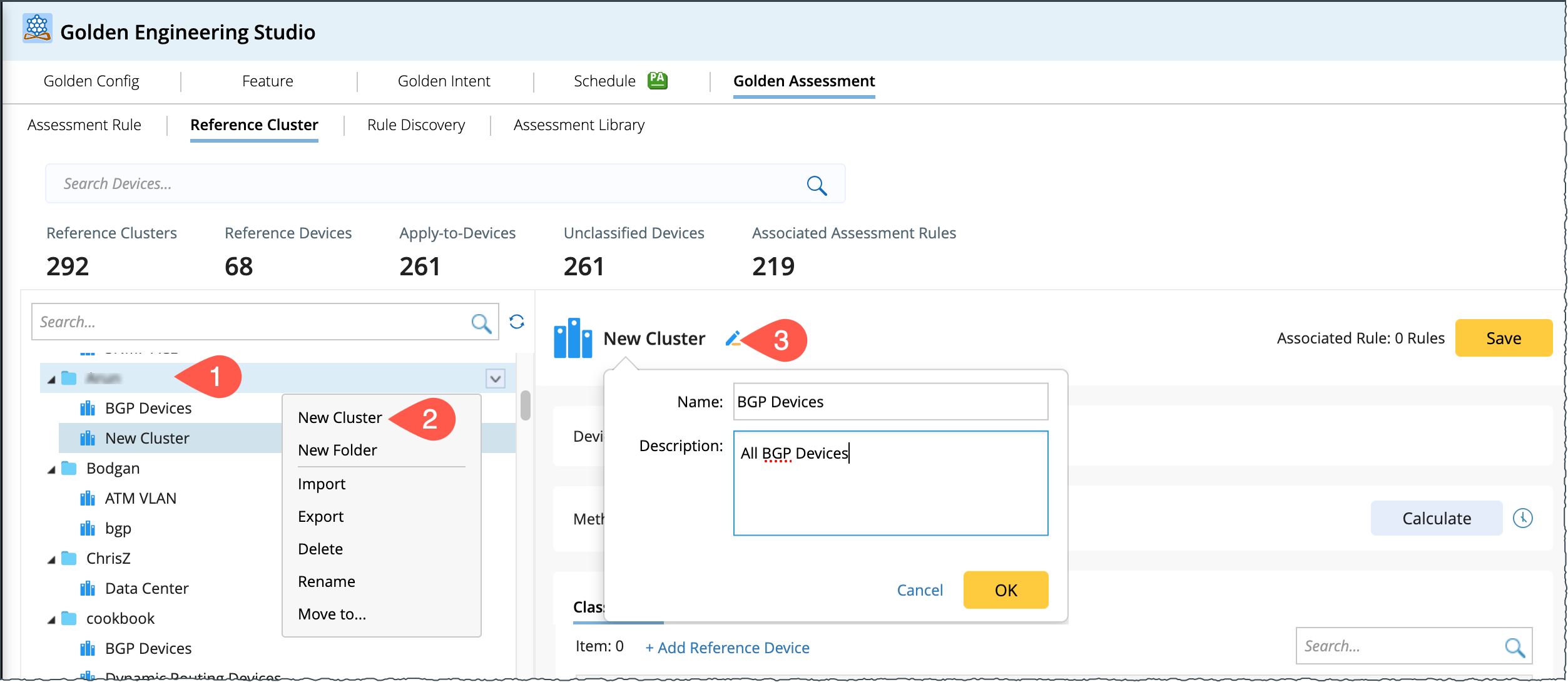The image size is (1568, 682).
Task: Choose New Folder from the context menu
Action: (337, 450)
